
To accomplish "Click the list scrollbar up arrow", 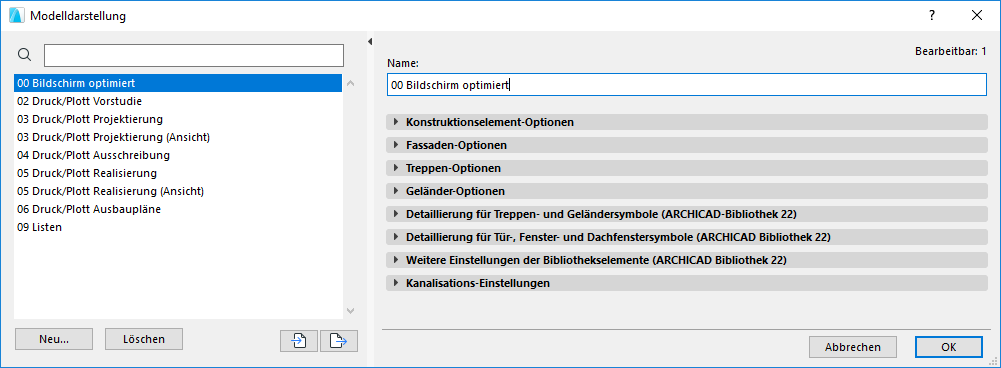I will pos(350,83).
